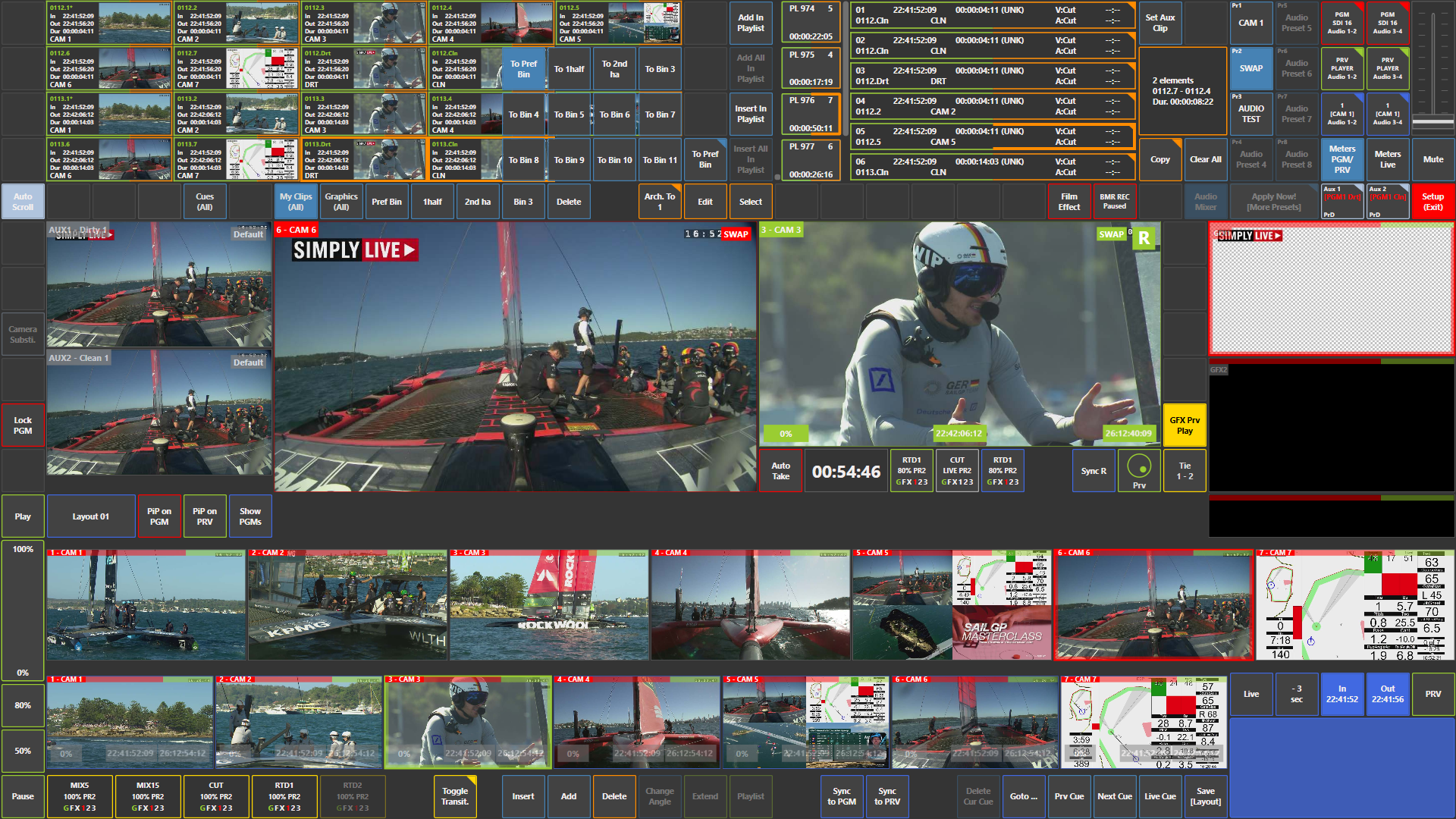Open the 1half bin tab

[432, 202]
